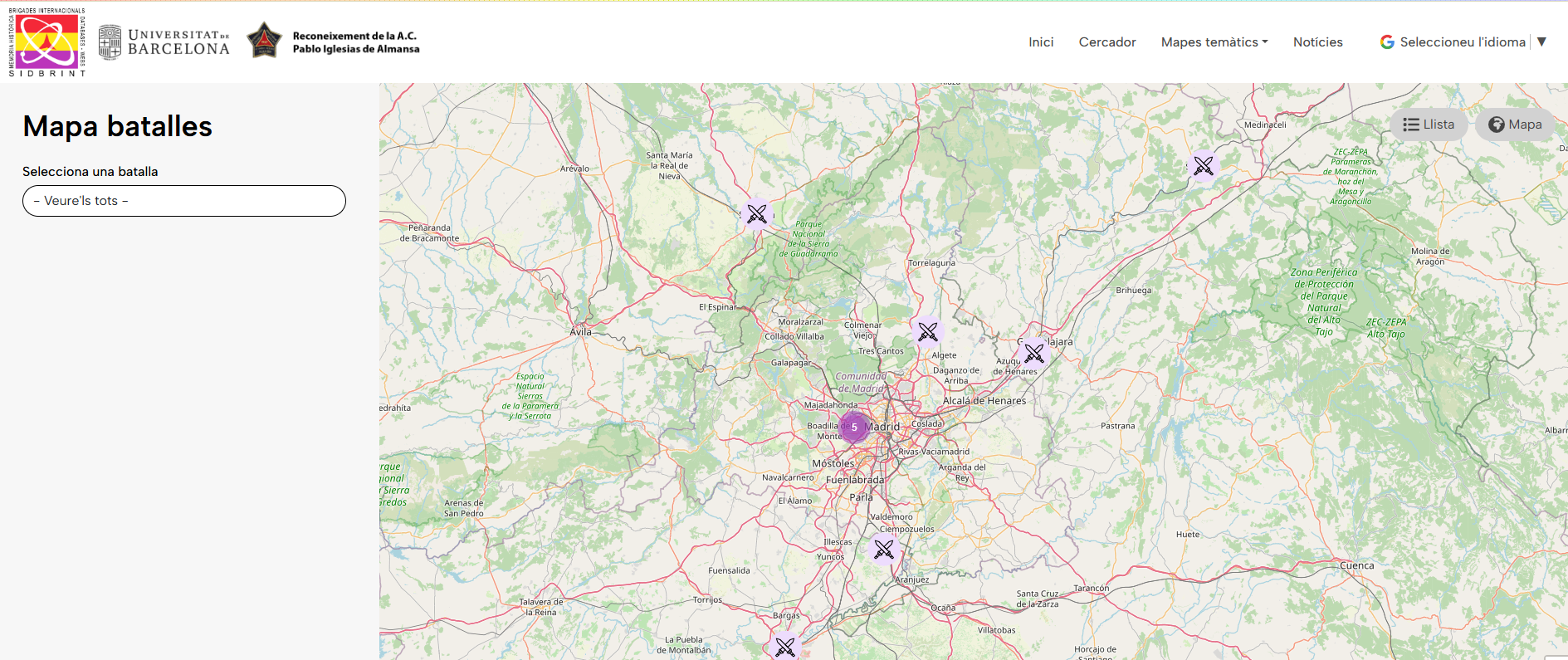Switch to Llista view

(x=1429, y=125)
